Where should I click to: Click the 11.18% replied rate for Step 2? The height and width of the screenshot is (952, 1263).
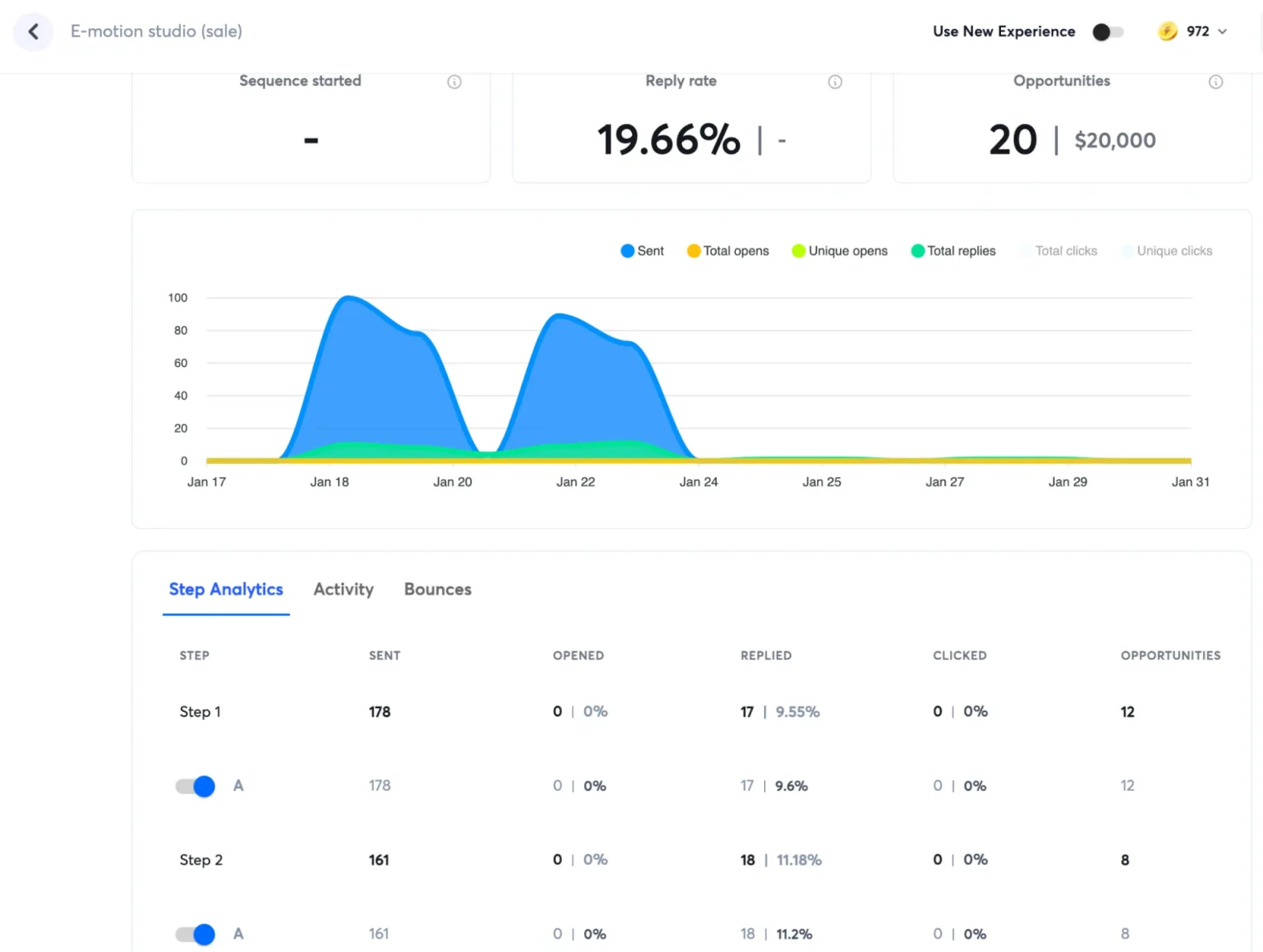(799, 860)
